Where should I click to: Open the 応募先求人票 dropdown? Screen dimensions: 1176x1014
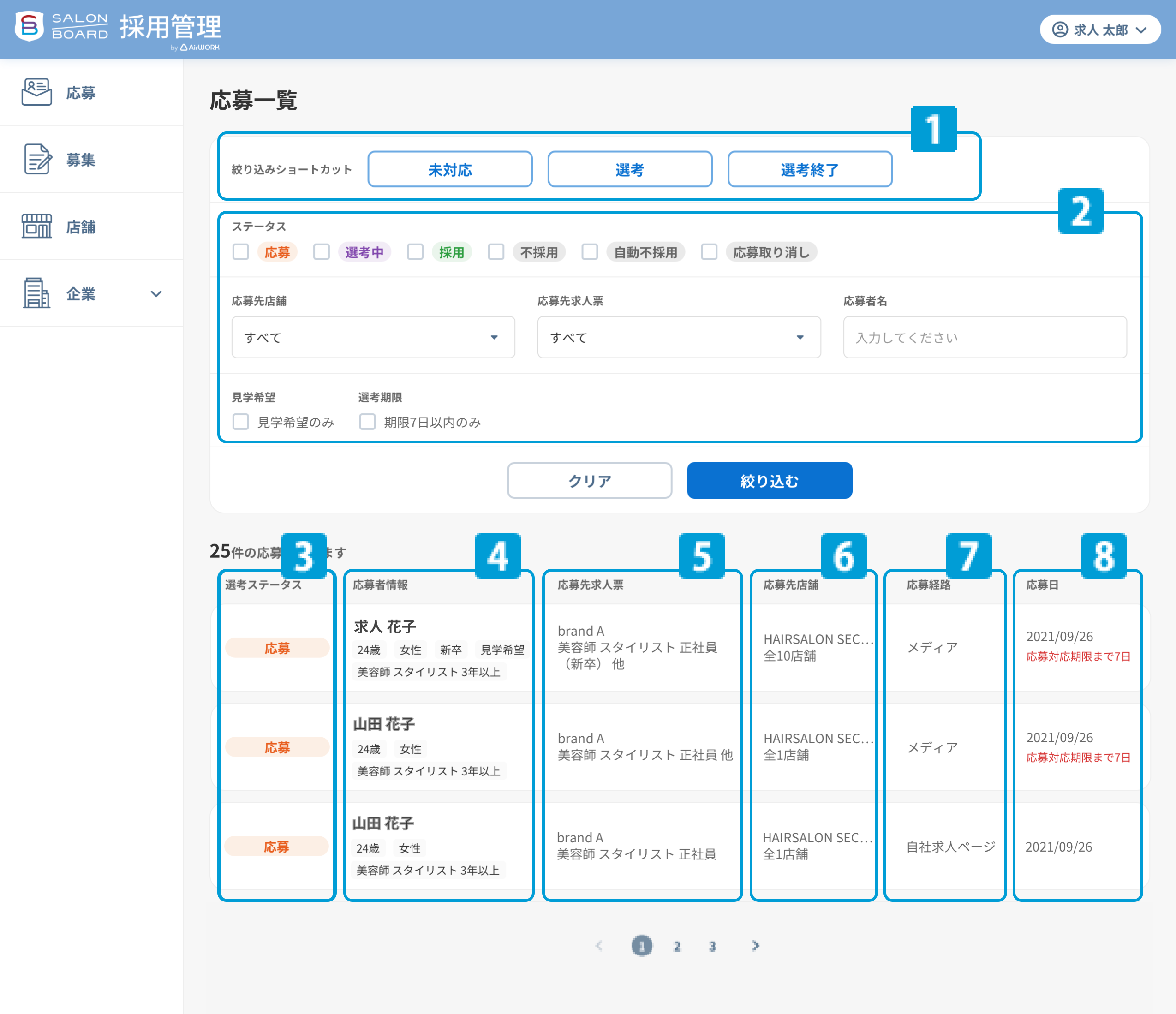coord(679,337)
